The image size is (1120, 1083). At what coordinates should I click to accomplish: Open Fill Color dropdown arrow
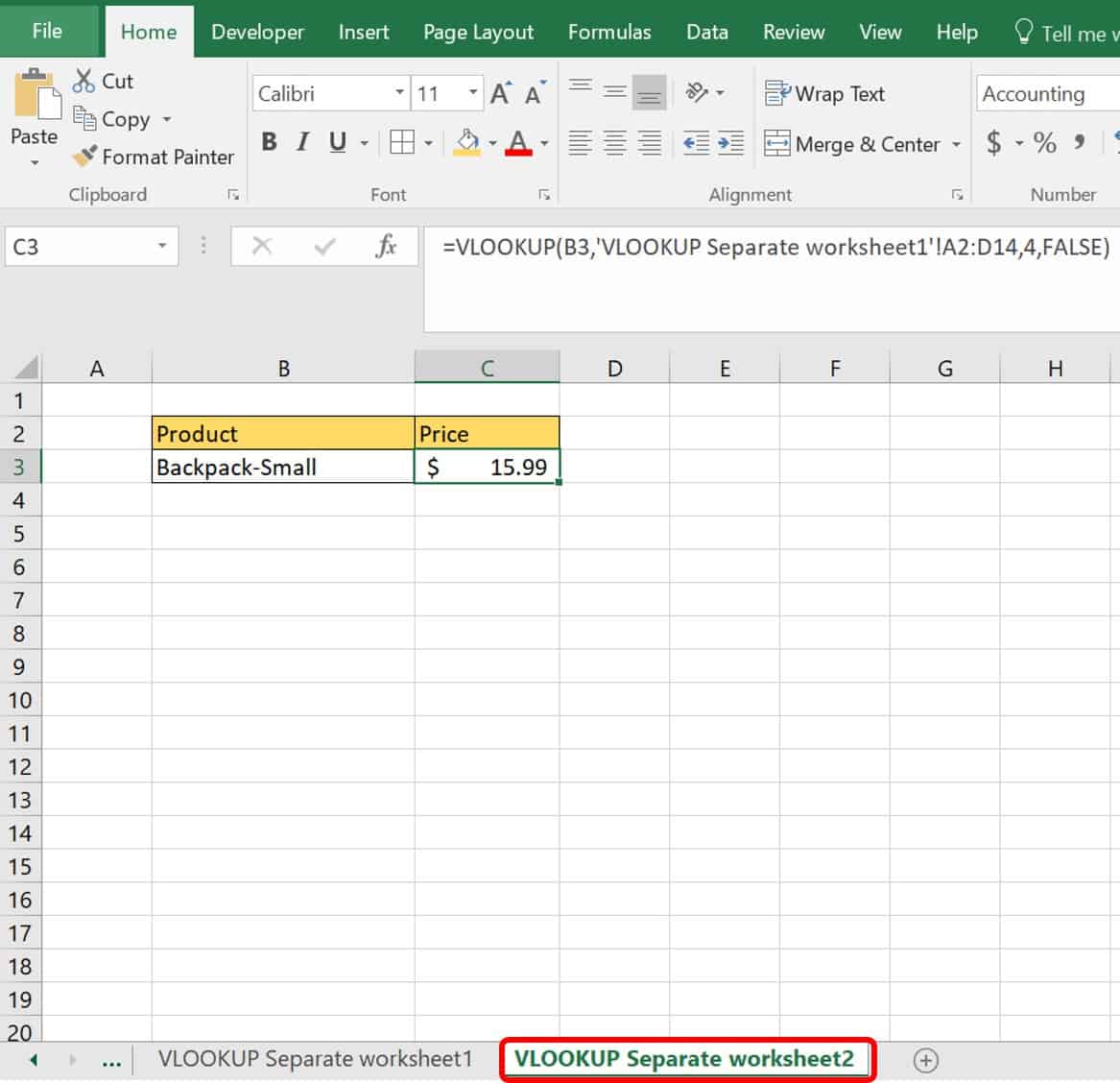tap(493, 144)
